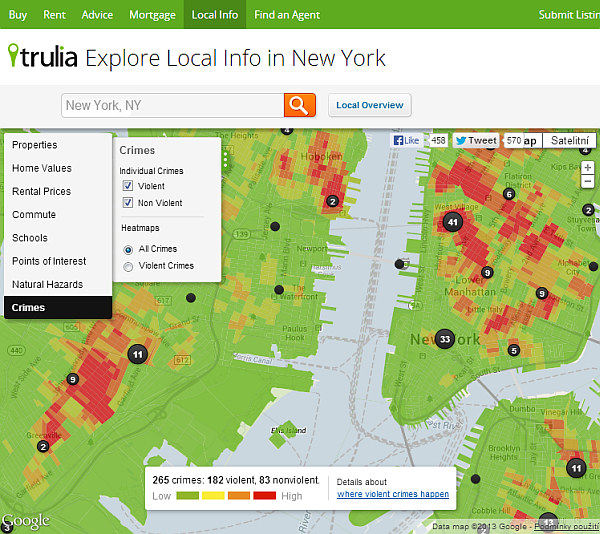Click black crime dot near Cobble Hill
This screenshot has height=534, width=600.
click(475, 479)
